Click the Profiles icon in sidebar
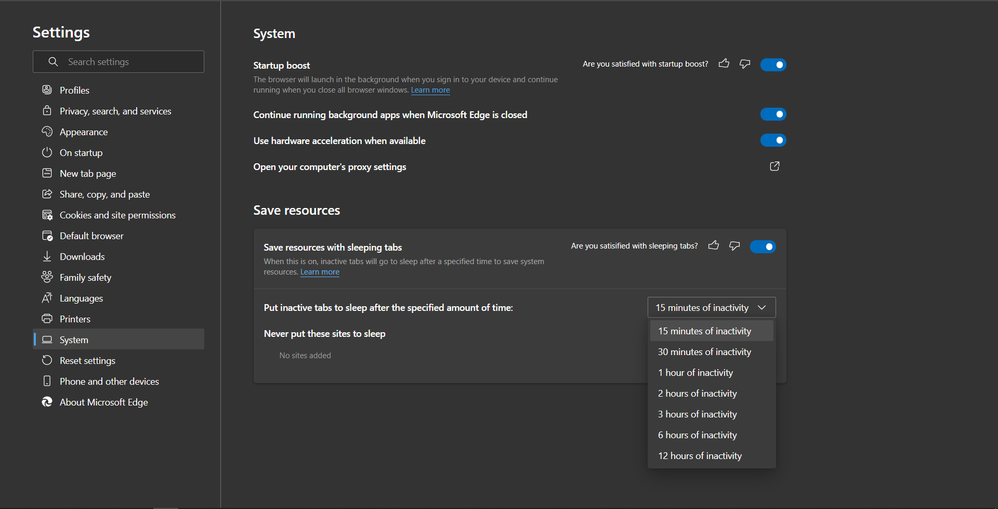This screenshot has height=509, width=998. click(47, 90)
